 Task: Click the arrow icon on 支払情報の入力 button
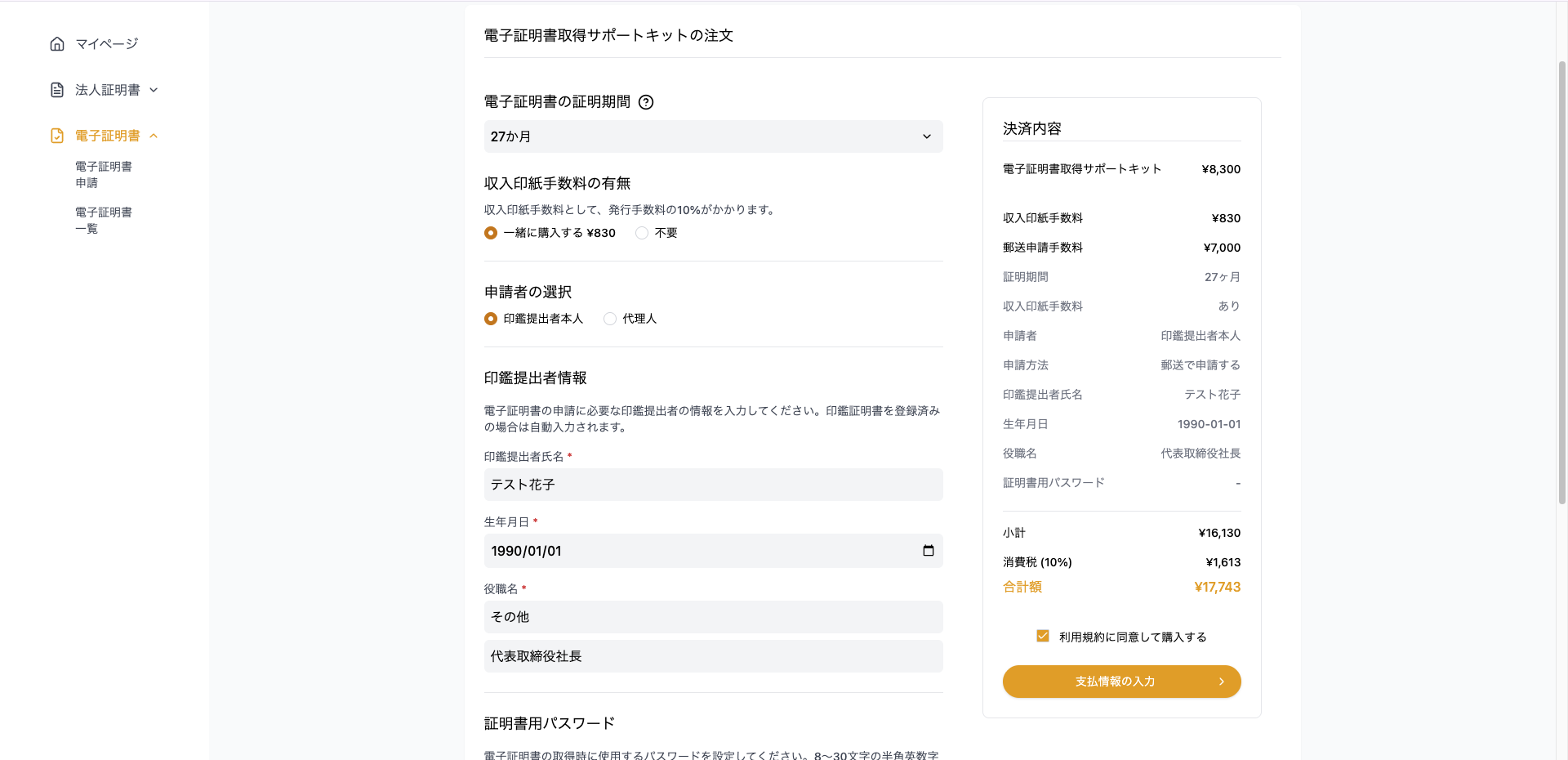pos(1222,682)
